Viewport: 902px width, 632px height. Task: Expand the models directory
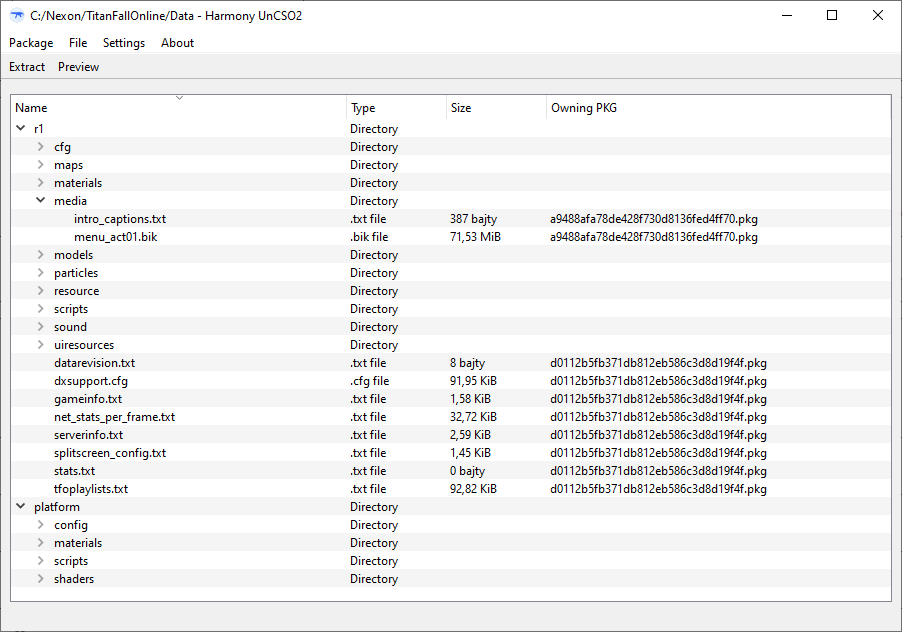[39, 254]
